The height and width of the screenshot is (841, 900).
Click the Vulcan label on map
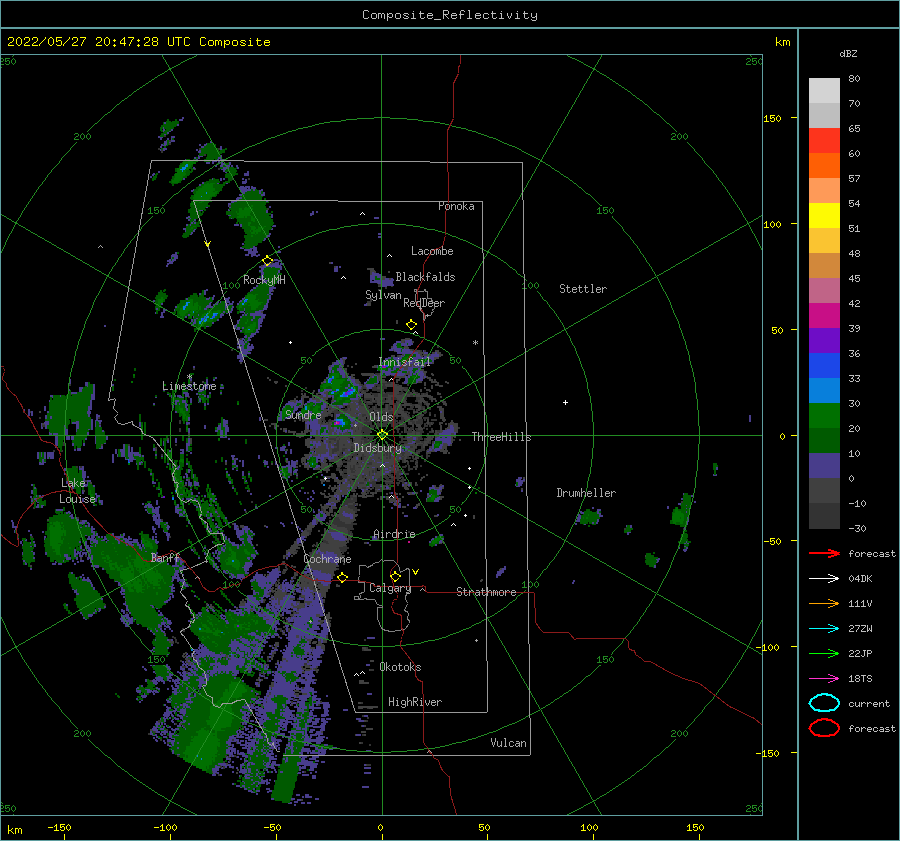tap(508, 743)
